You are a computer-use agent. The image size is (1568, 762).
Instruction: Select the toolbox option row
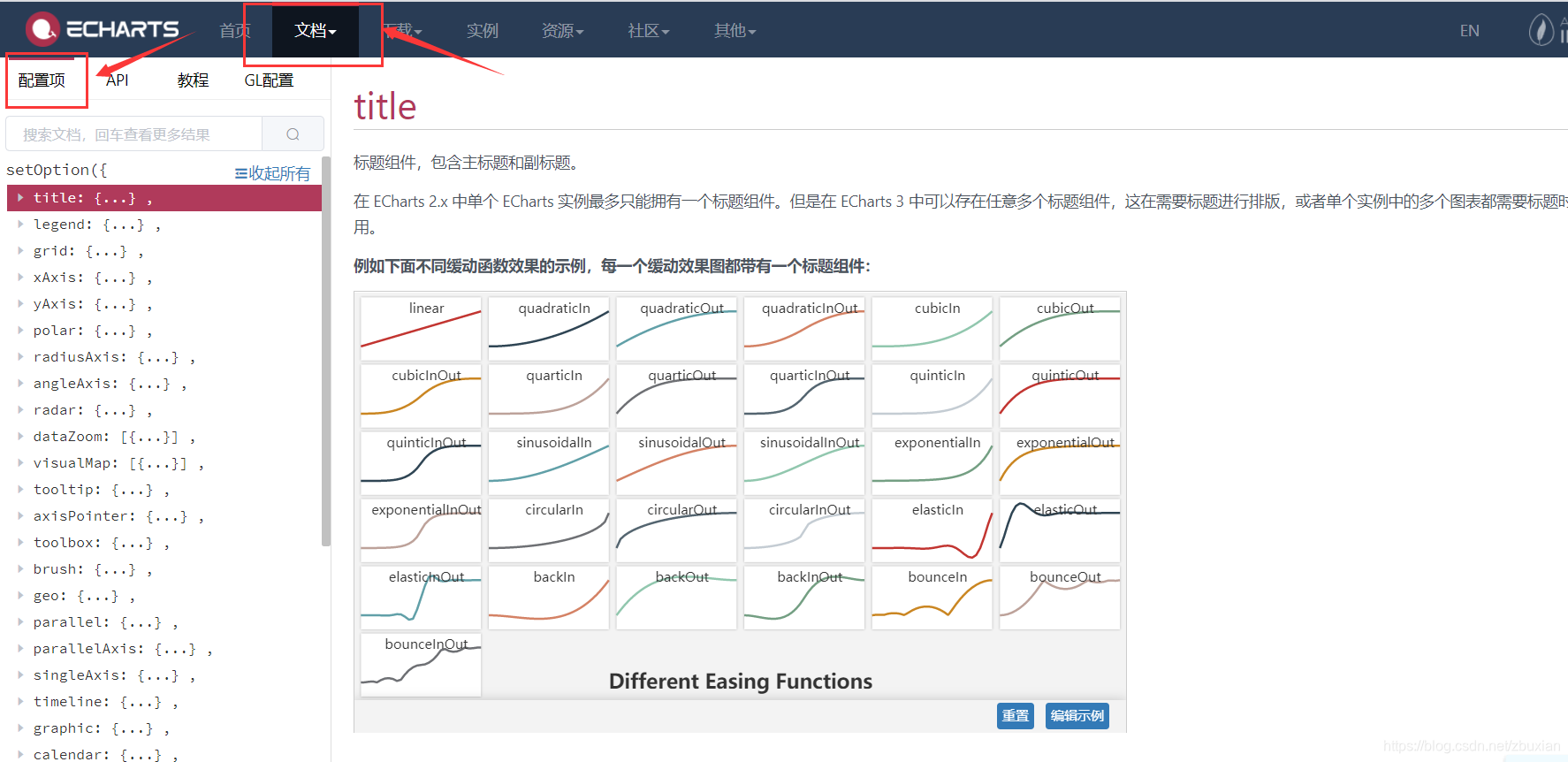(164, 543)
